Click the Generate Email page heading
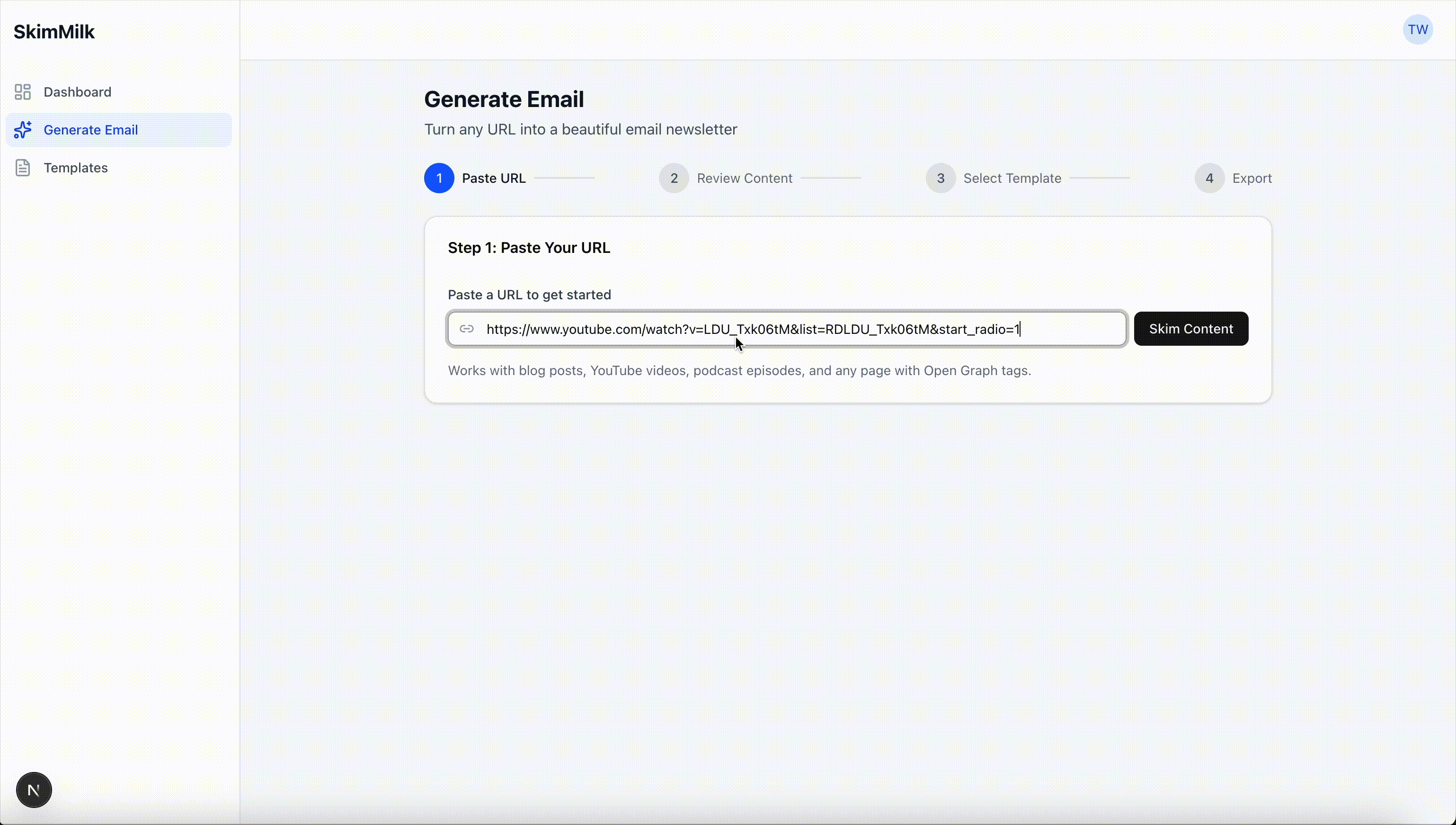 pos(504,99)
